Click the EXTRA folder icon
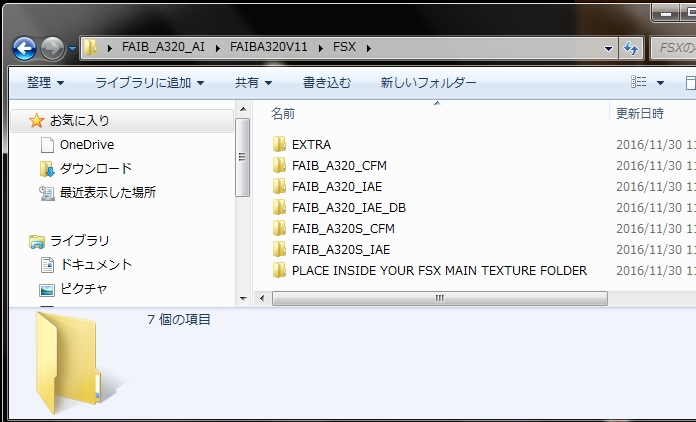 (x=279, y=144)
